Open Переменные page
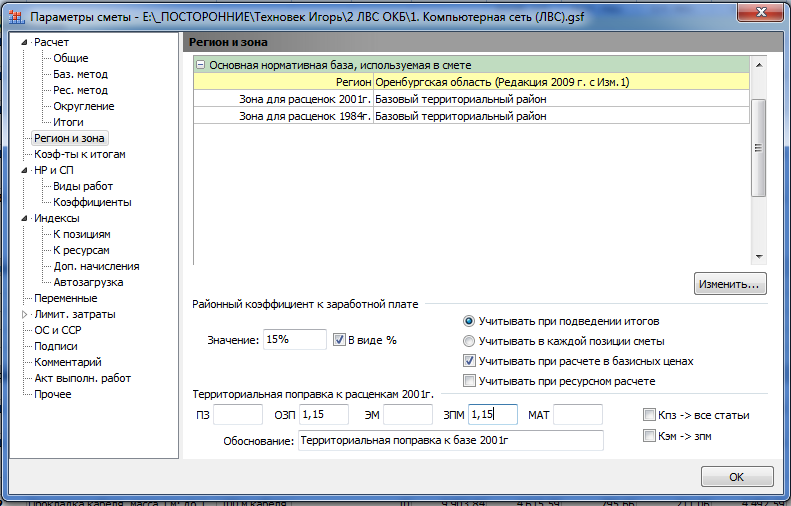Screen dimensions: 791x506 click(x=66, y=298)
